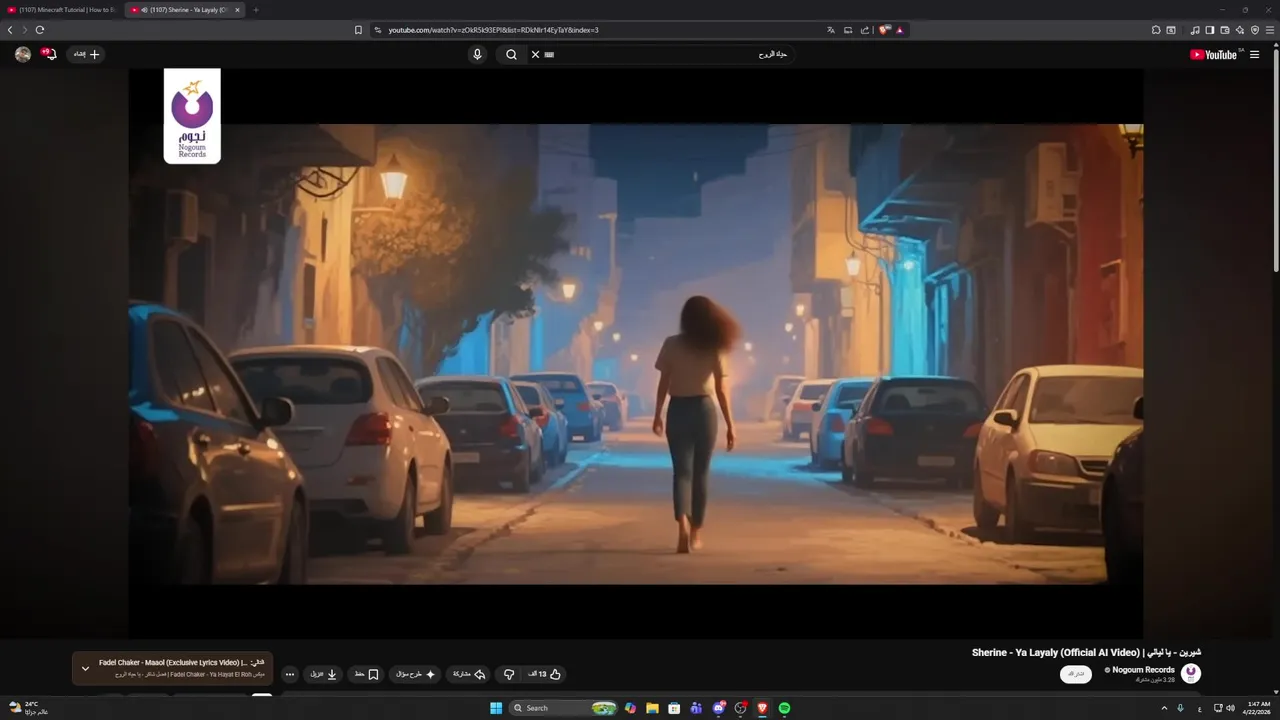The height and width of the screenshot is (720, 1280).
Task: Click the share page icon in address bar
Action: tap(864, 30)
